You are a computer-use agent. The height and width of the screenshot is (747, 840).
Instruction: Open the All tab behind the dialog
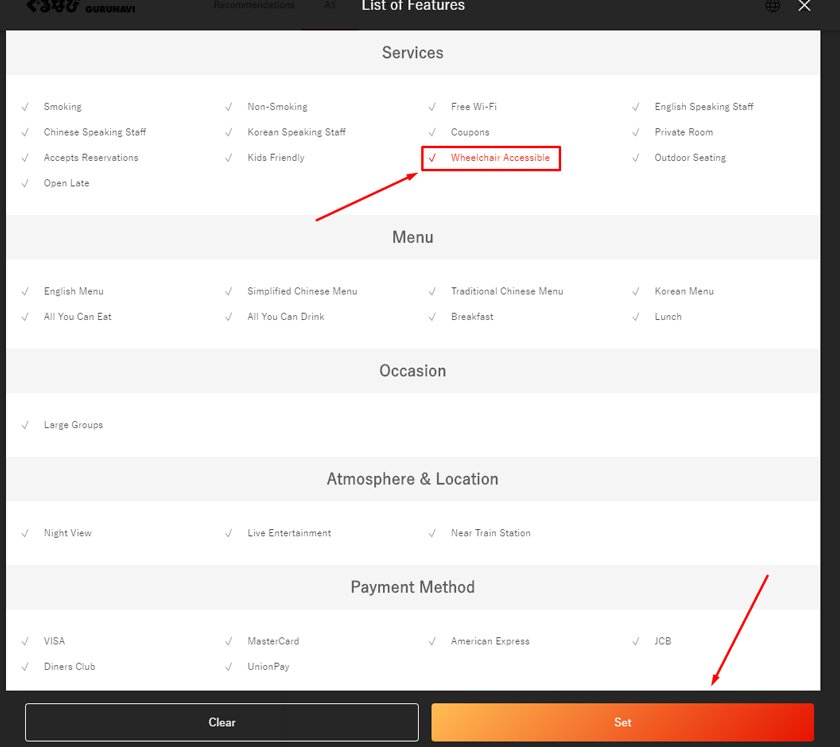pyautogui.click(x=330, y=5)
